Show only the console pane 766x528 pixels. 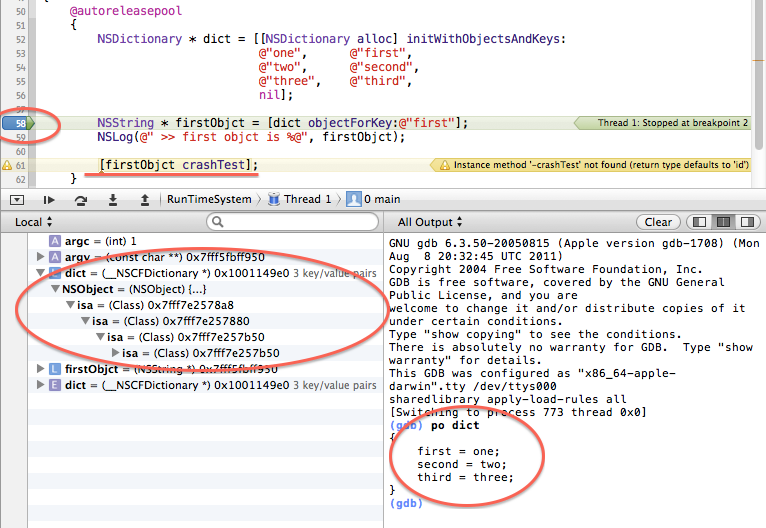(747, 222)
